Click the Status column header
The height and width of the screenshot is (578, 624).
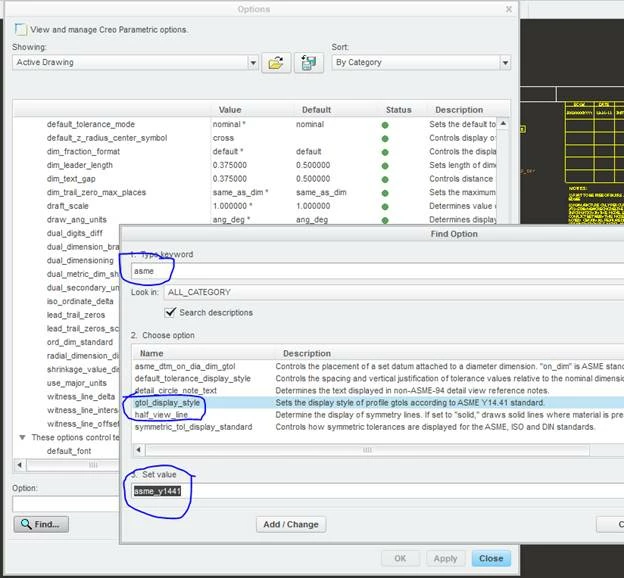click(398, 110)
